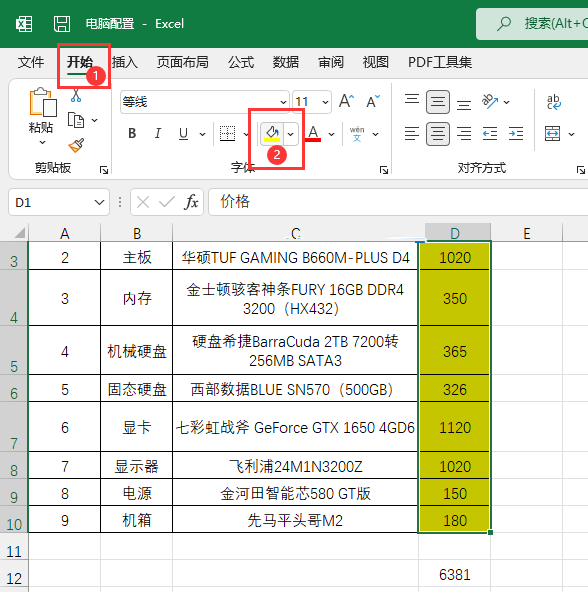This screenshot has height=592, width=588.
Task: Expand borders options arrow
Action: pos(246,134)
